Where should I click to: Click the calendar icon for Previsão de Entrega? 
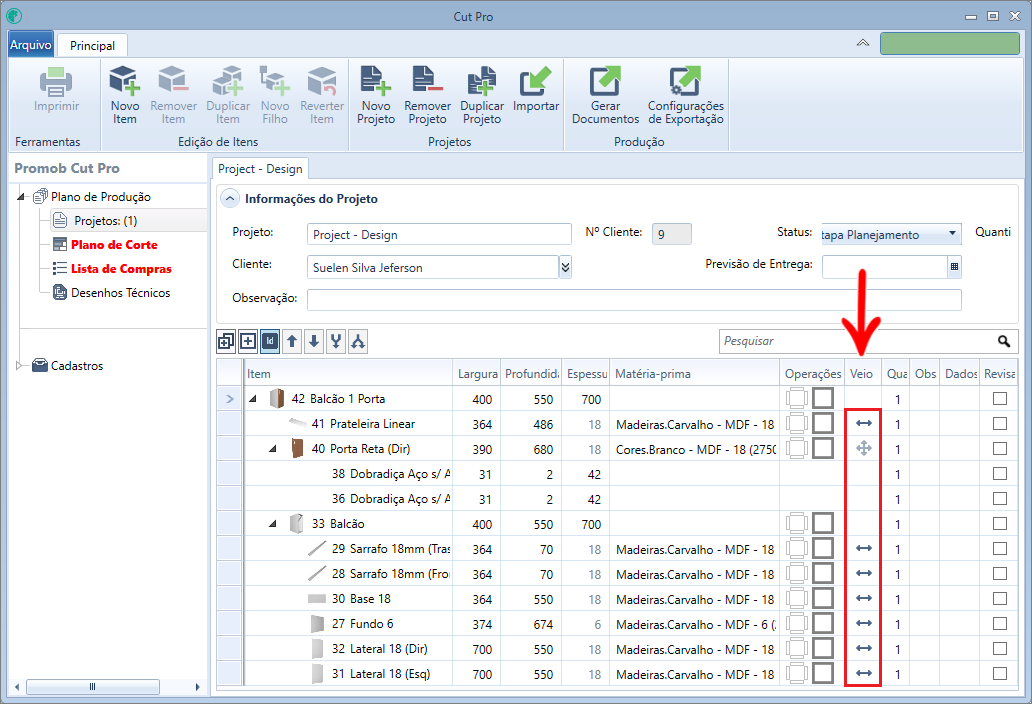pyautogui.click(x=954, y=266)
